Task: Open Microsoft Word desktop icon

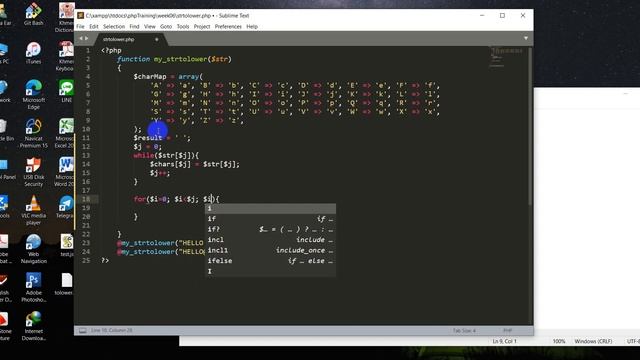Action: 65,172
